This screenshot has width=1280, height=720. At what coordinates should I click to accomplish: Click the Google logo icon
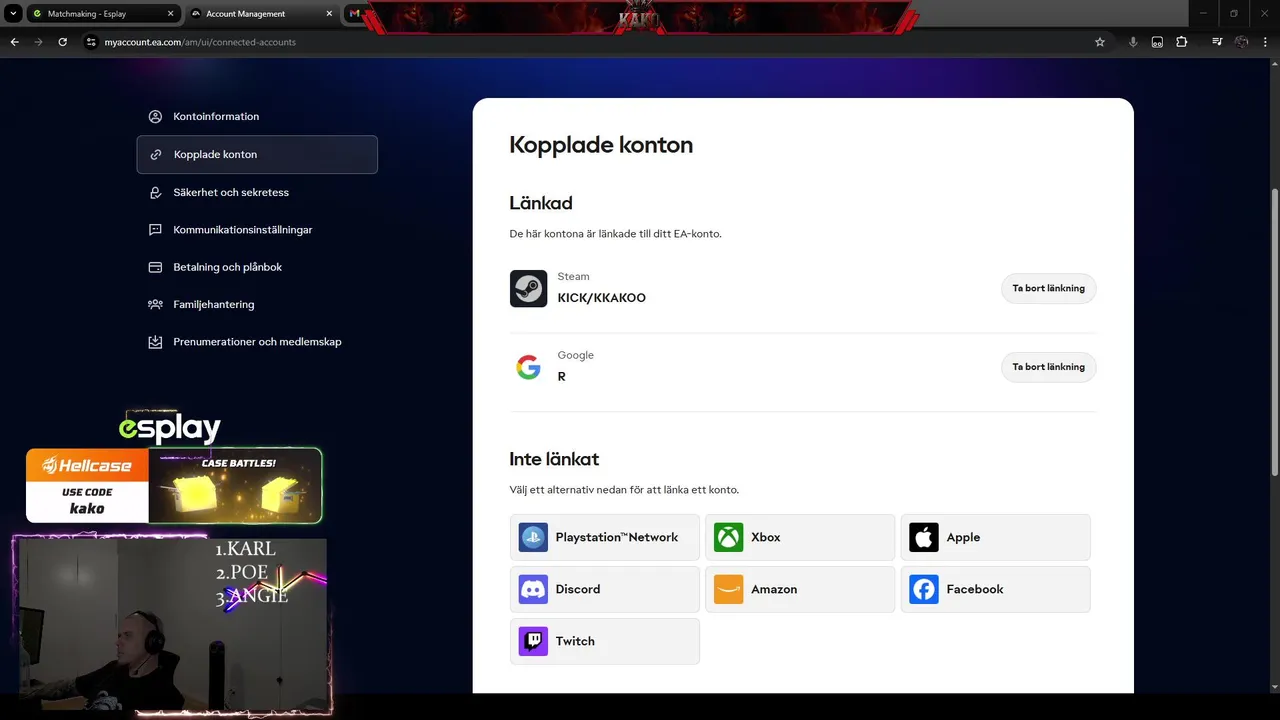[x=528, y=367]
